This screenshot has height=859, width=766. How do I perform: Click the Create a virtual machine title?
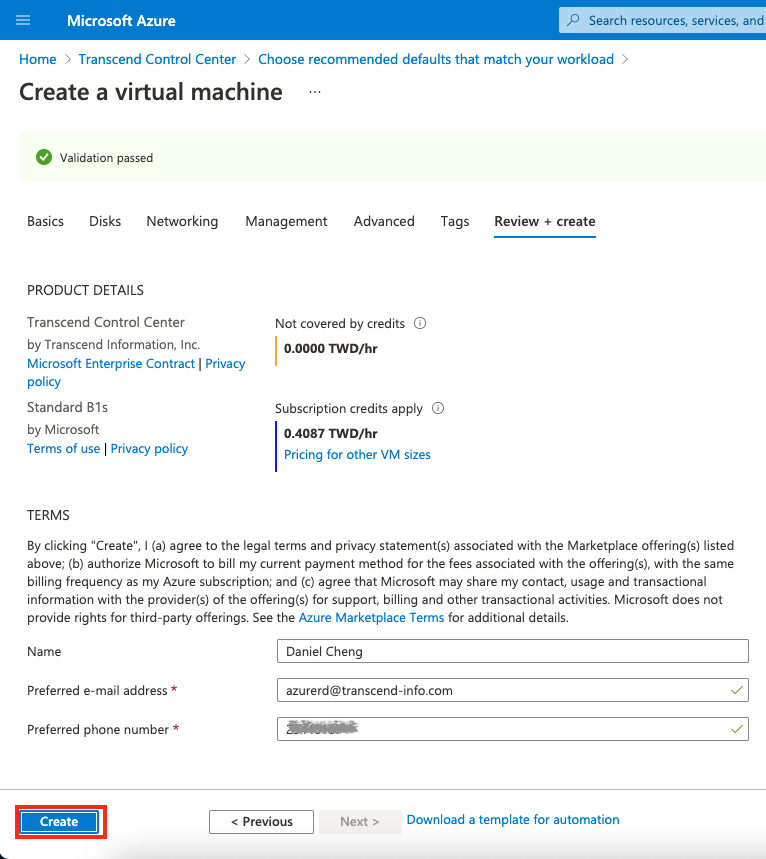pyautogui.click(x=151, y=92)
